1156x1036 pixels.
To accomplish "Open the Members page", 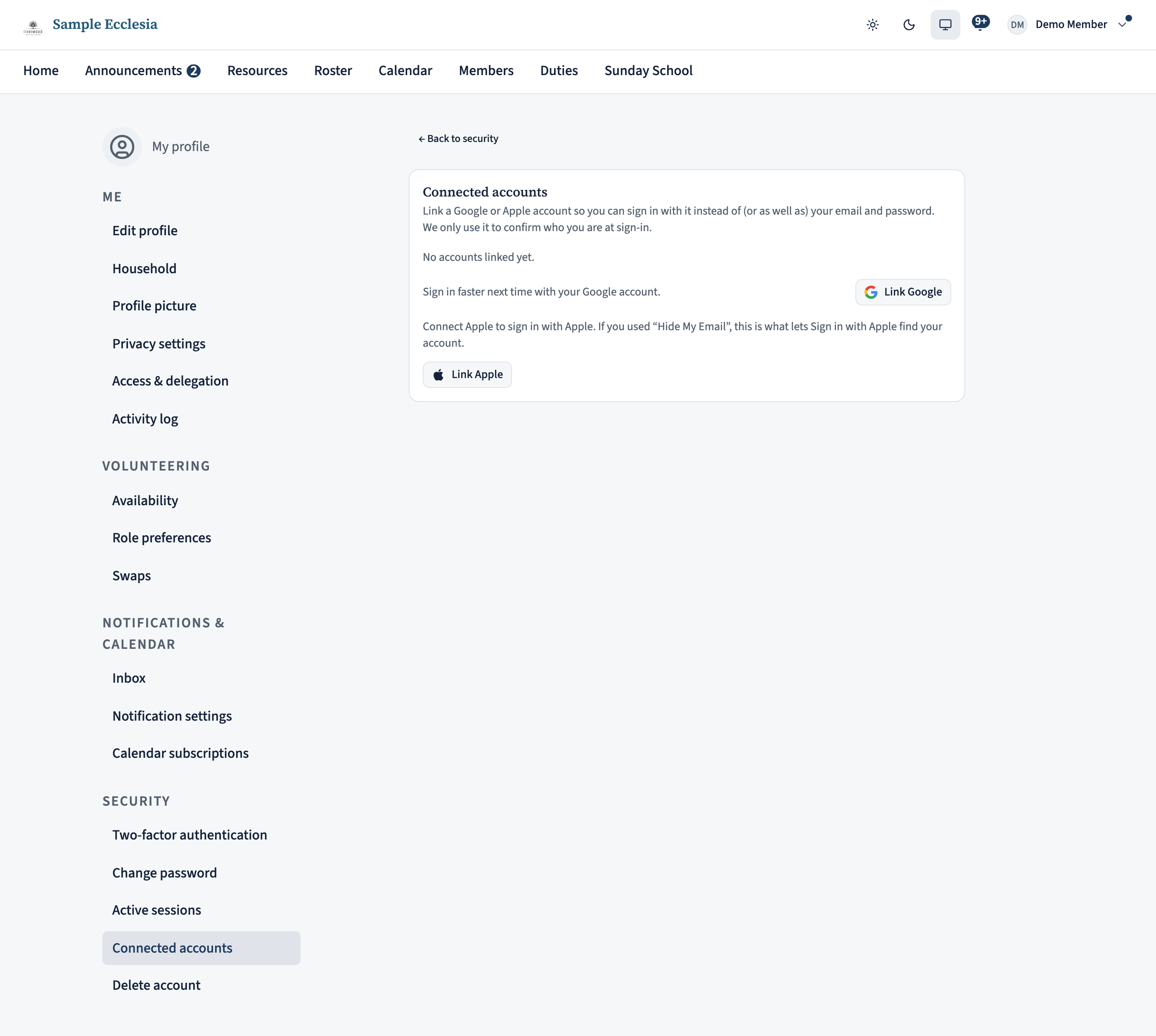I will pyautogui.click(x=486, y=71).
